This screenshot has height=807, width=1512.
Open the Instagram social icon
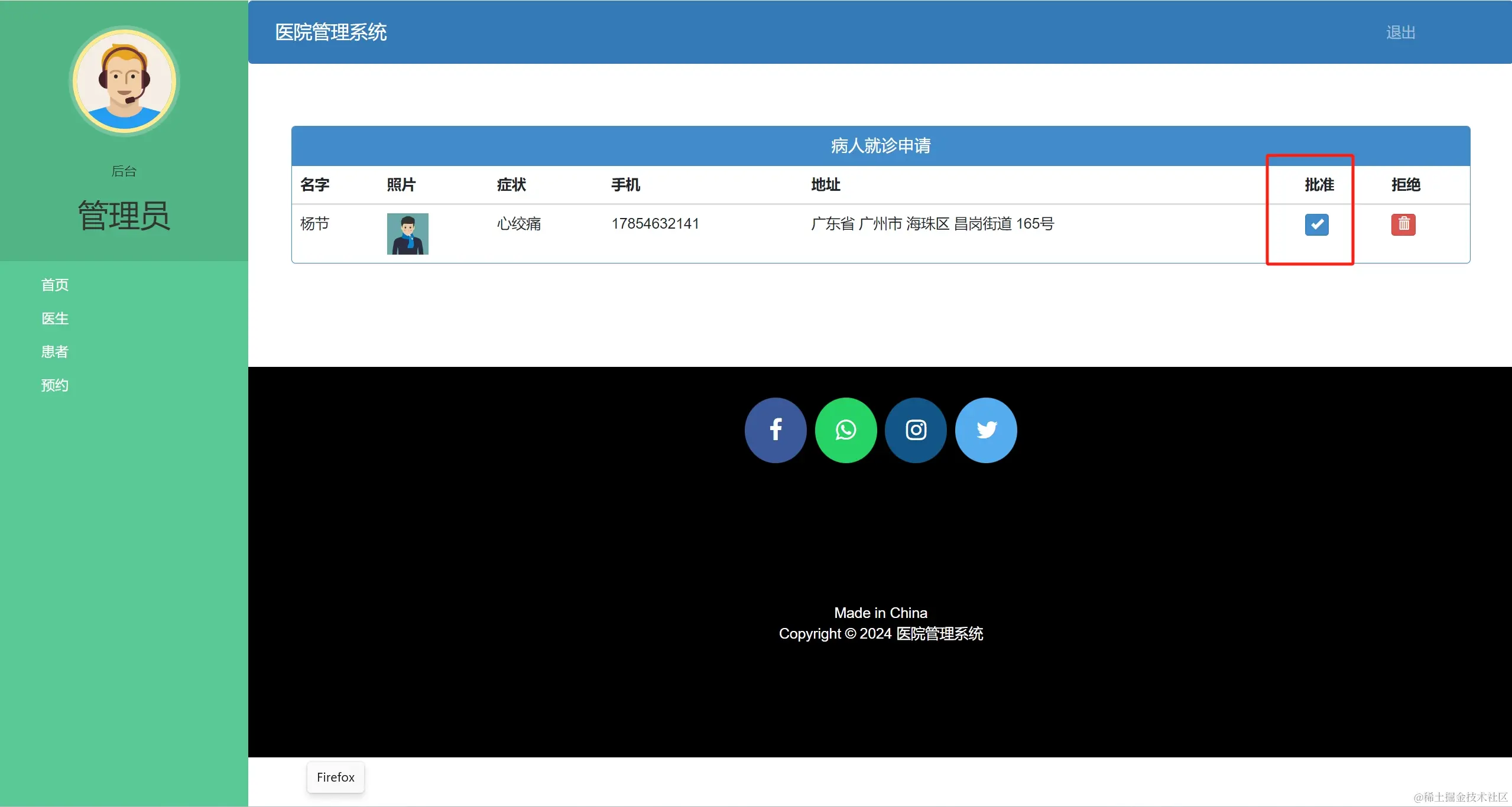pyautogui.click(x=916, y=430)
